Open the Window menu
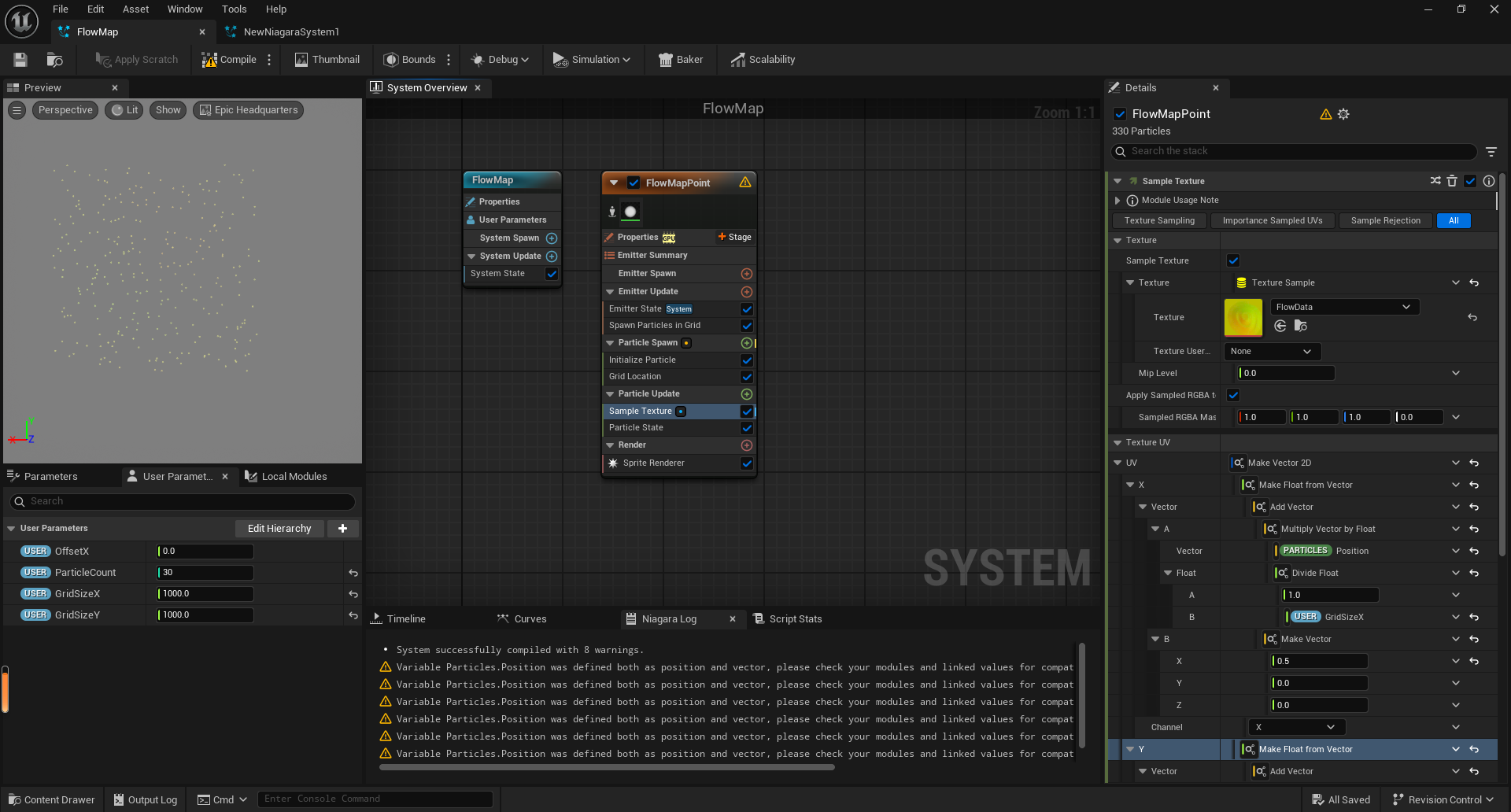1511x812 pixels. (185, 9)
